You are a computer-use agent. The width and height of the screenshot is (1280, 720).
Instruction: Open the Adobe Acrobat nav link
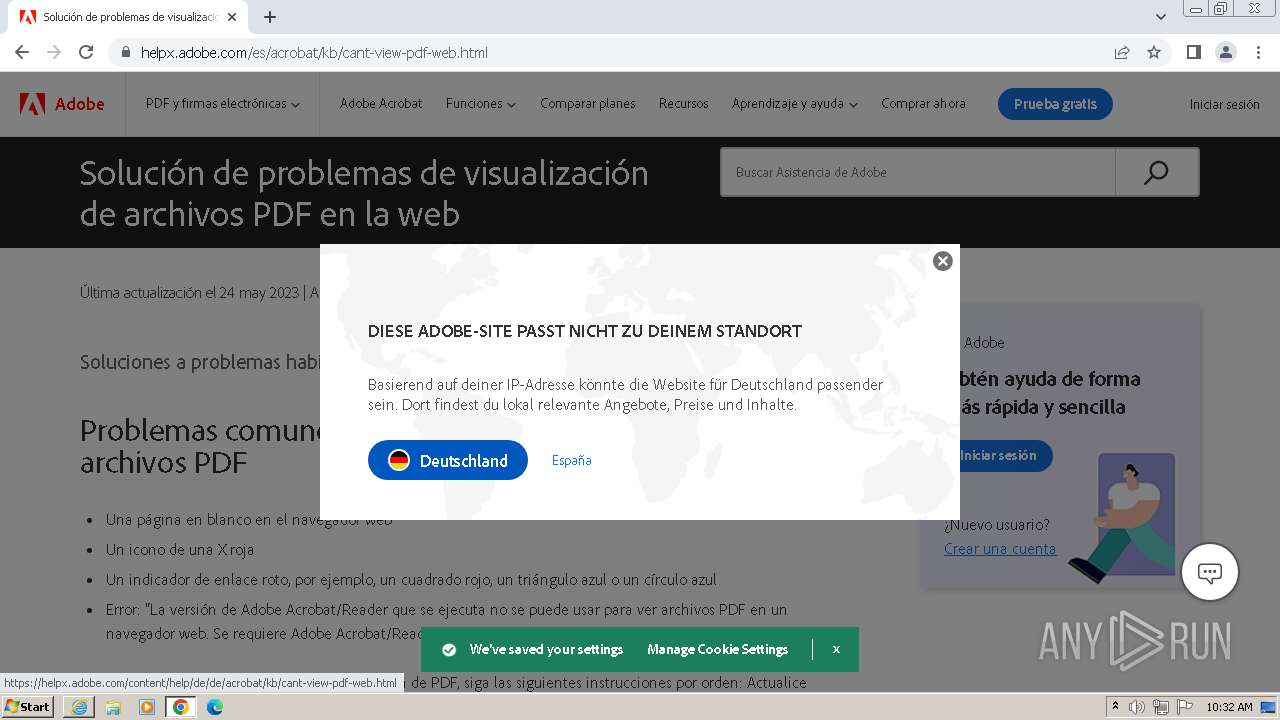[381, 104]
